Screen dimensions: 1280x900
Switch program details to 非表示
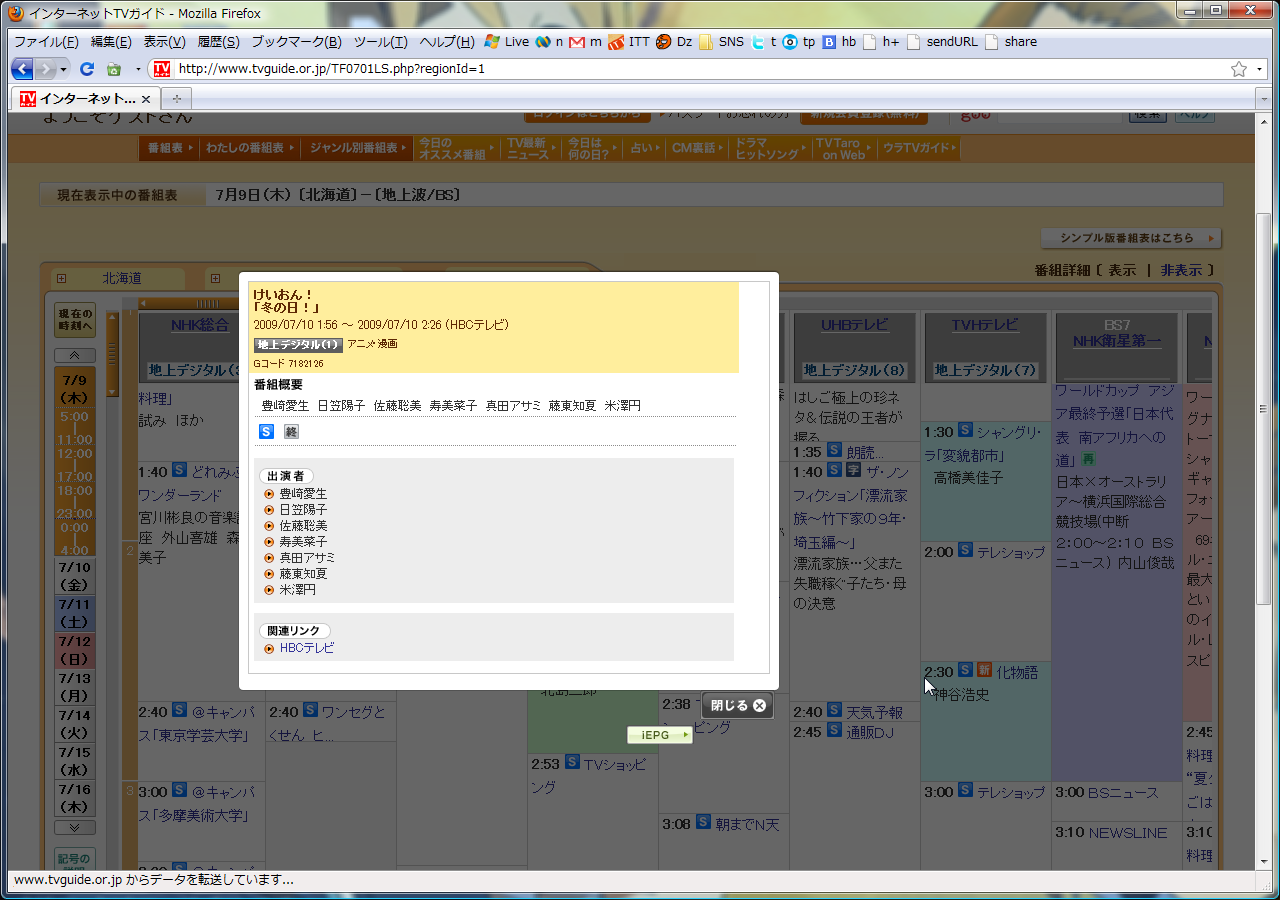click(1181, 270)
